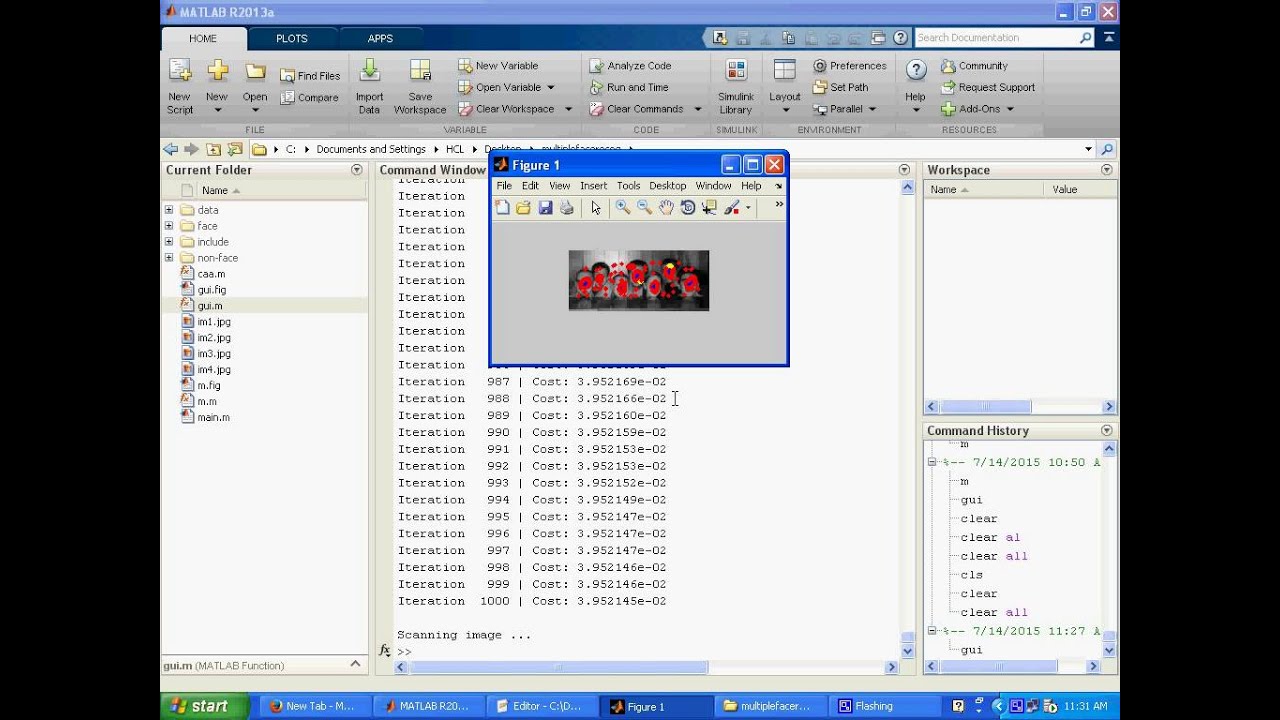The height and width of the screenshot is (720, 1280).
Task: Select the Data Cursor tool in Figure 1
Action: pos(710,208)
